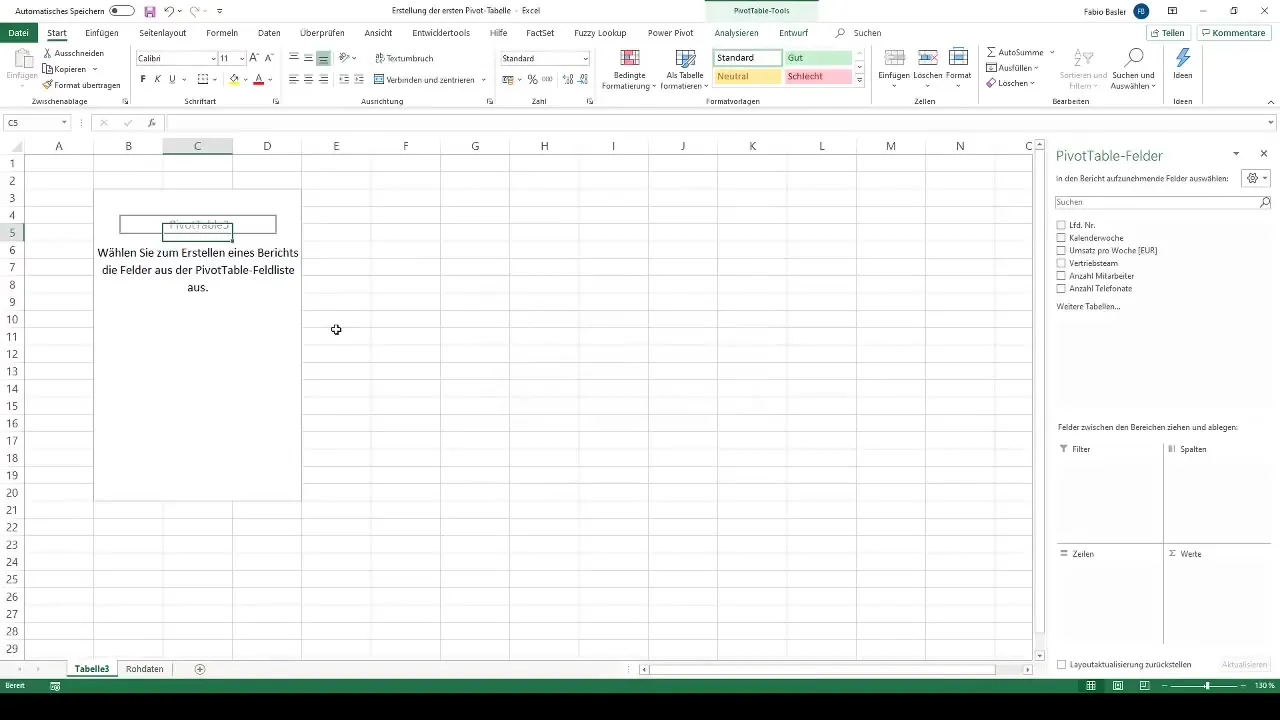Open the Calibri font name dropdown

pos(213,59)
